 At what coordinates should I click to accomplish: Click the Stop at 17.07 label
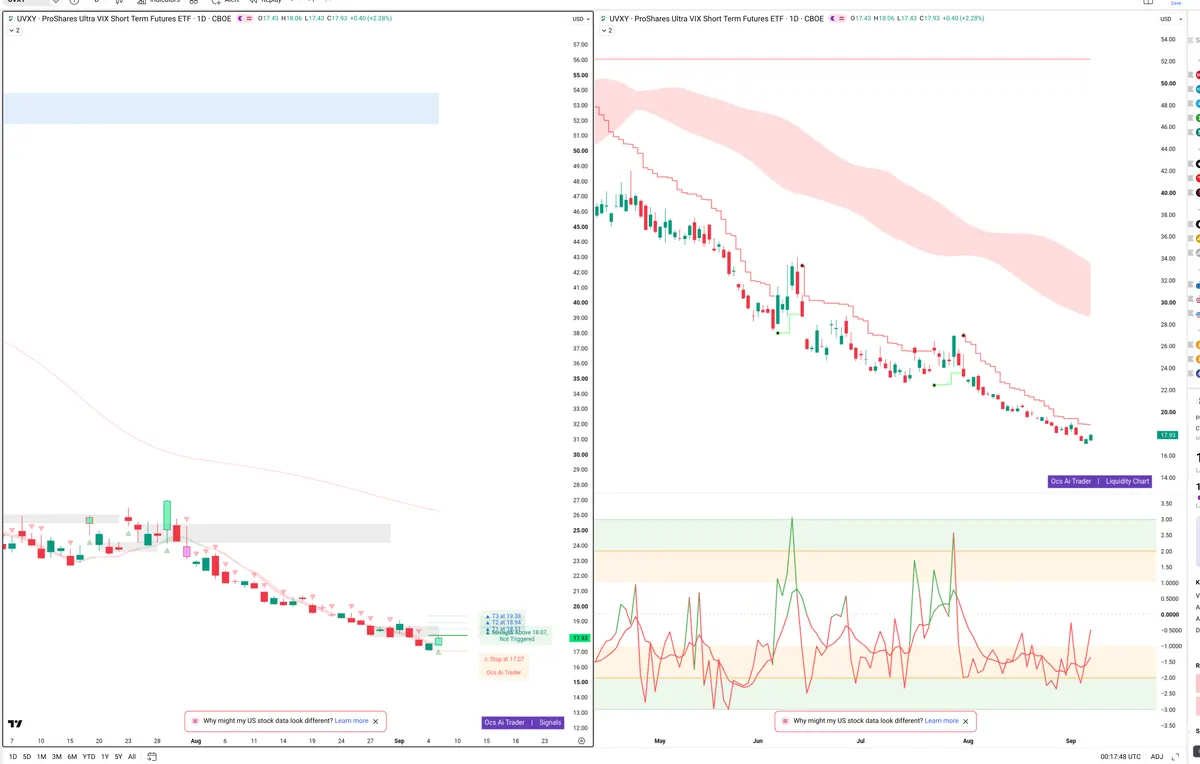[x=505, y=659]
